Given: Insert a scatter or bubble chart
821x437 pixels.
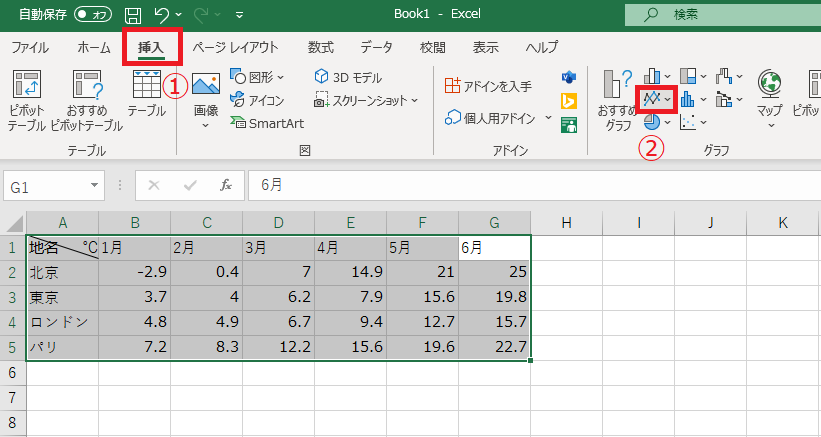Looking at the screenshot, I should coord(693,122).
